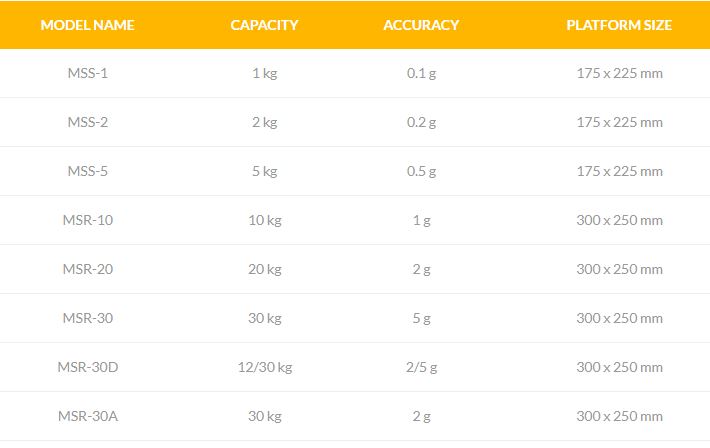
Task: Select the MSS-2 model name cell
Action: point(87,122)
